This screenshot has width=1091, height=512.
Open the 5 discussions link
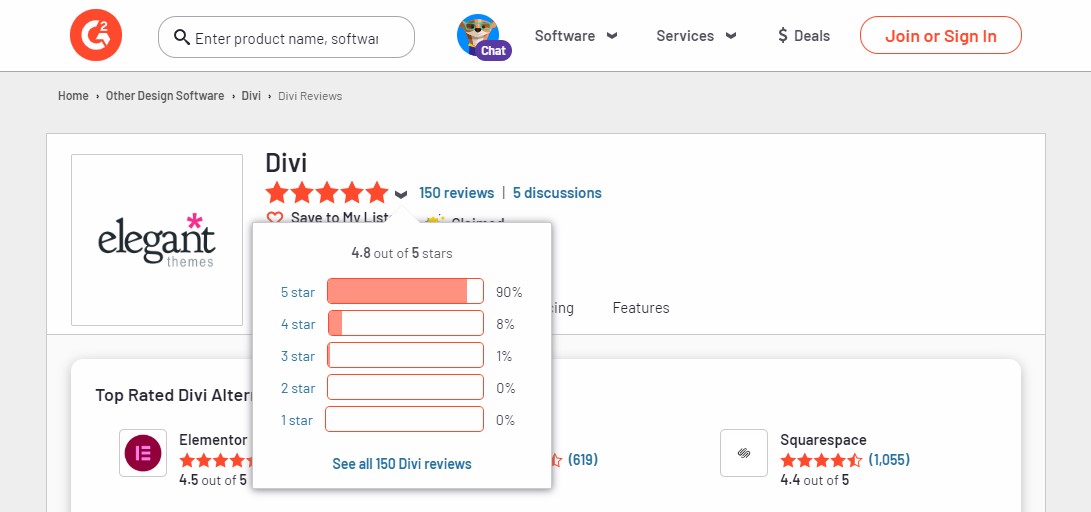point(557,193)
